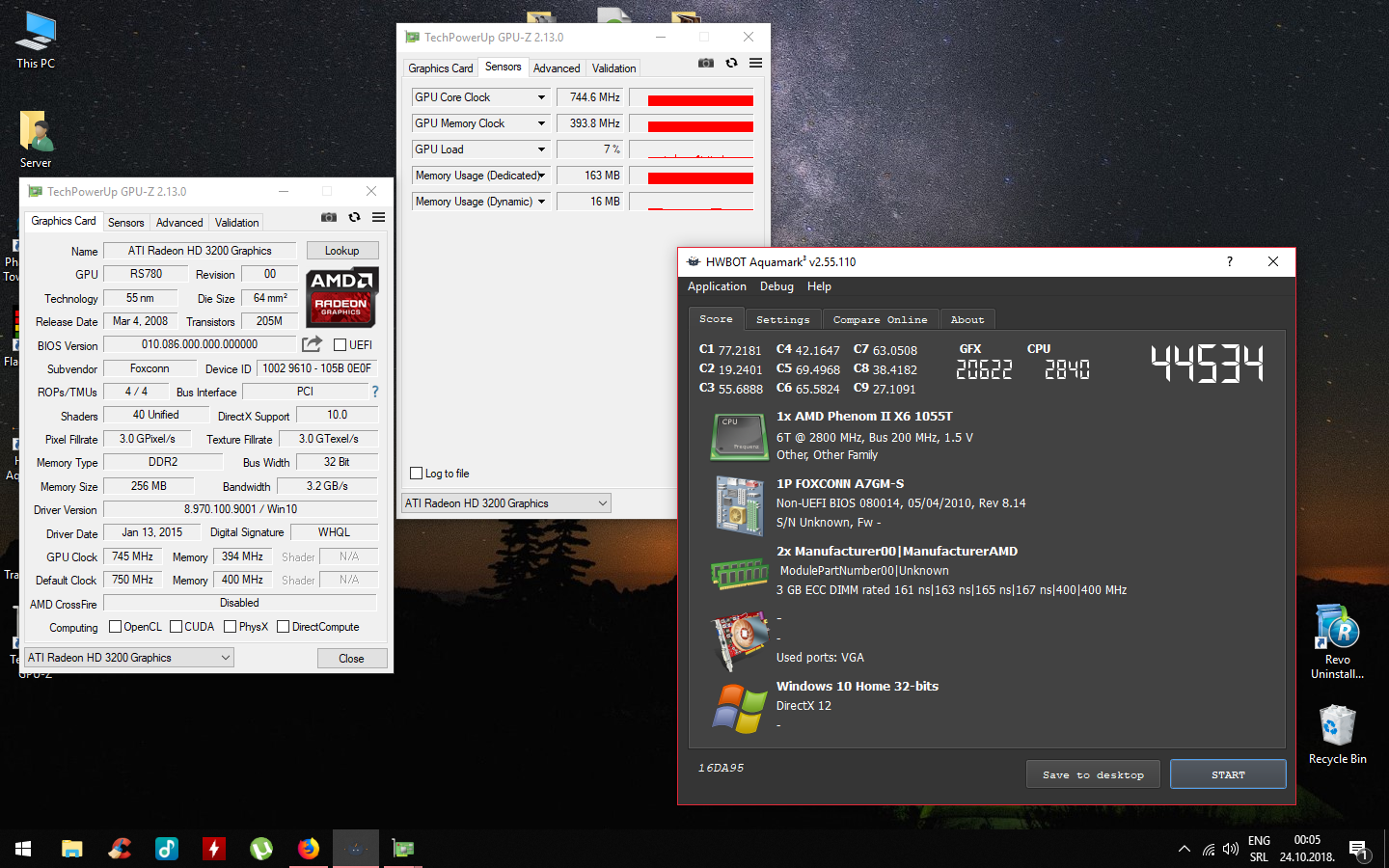The image size is (1389, 868).
Task: Click the motherboard icon in Aquamark
Action: pos(740,505)
